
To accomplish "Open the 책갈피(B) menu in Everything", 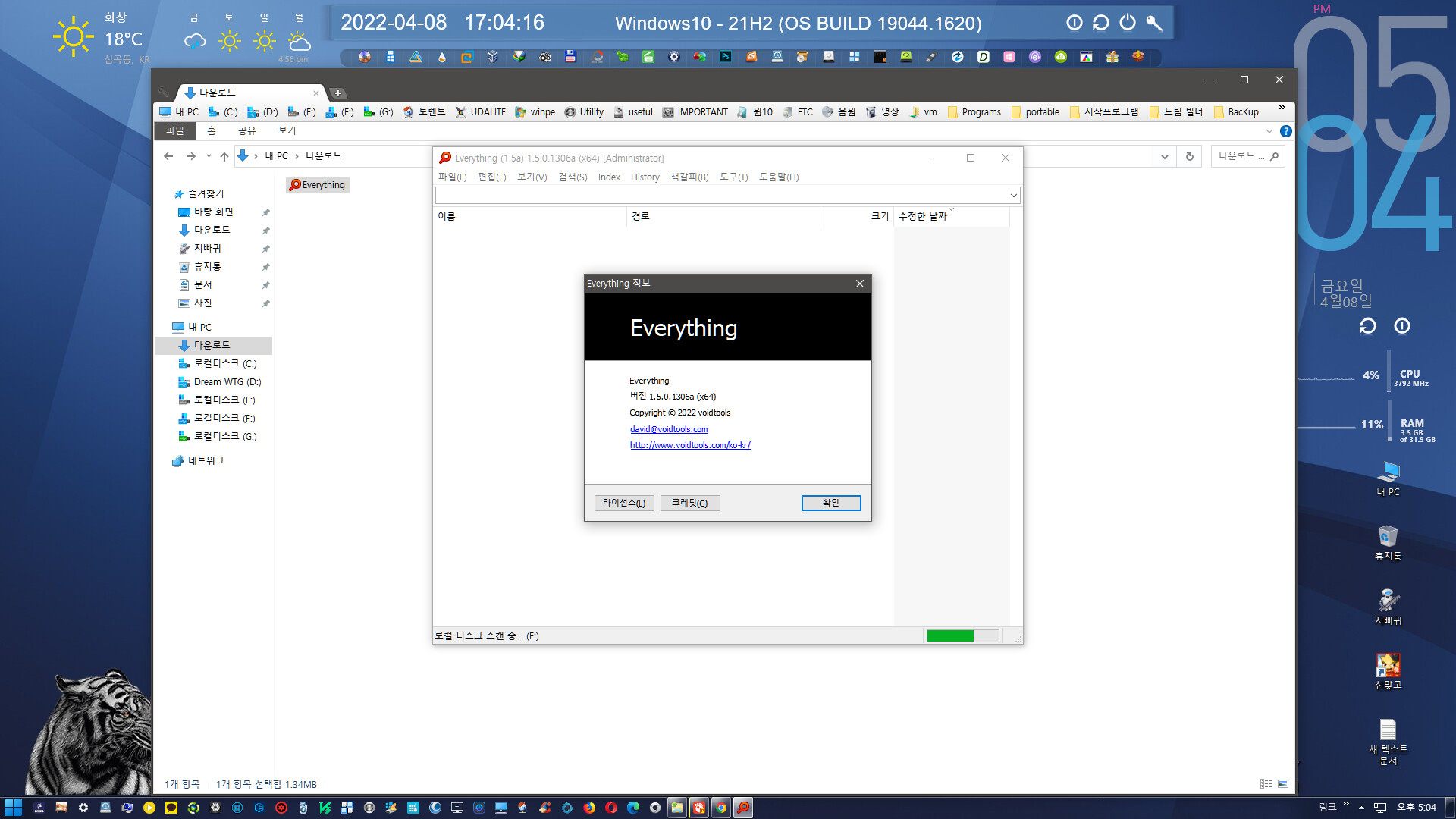I will (689, 177).
